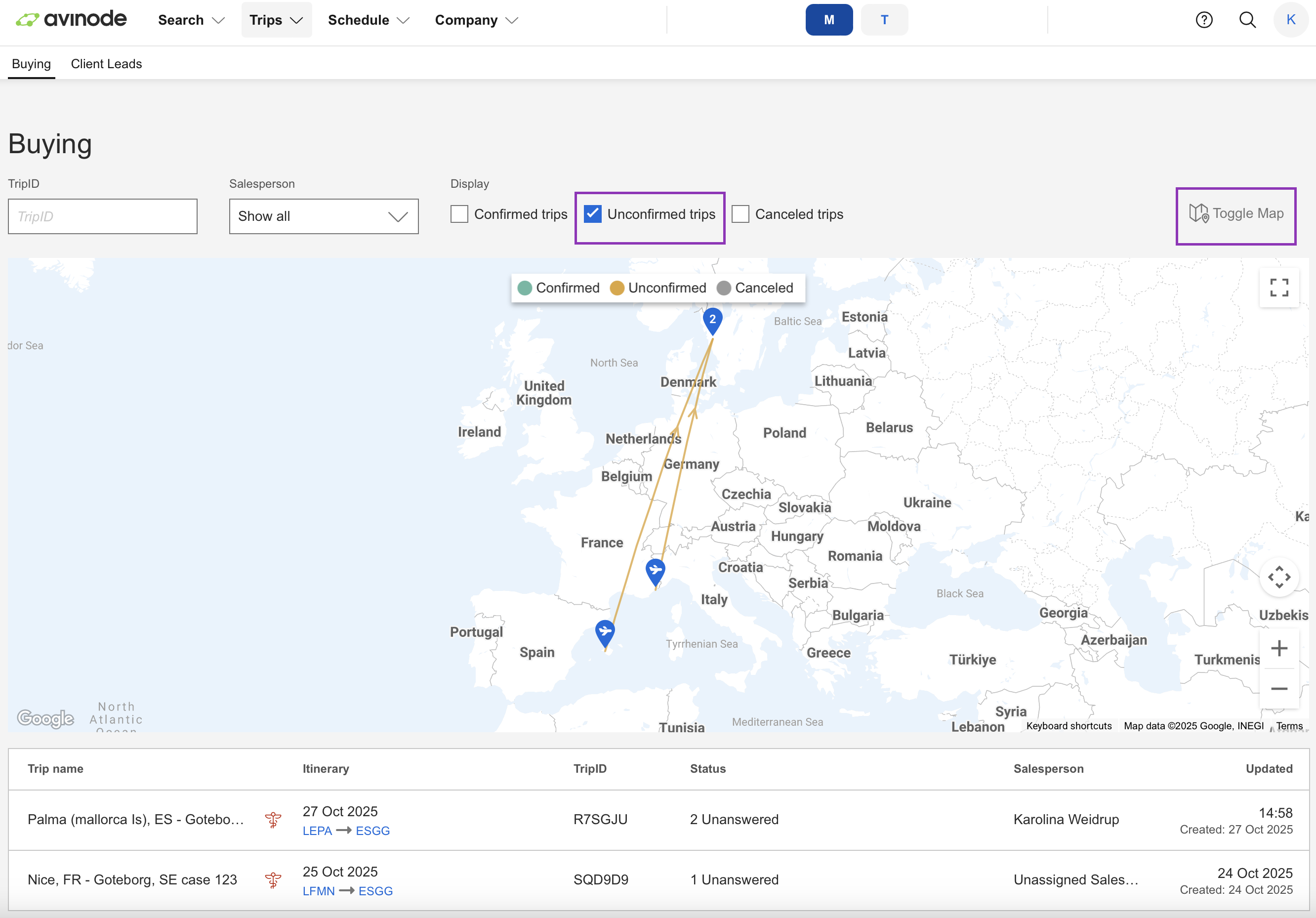This screenshot has height=918, width=1316.
Task: Open the help question mark icon
Action: click(x=1204, y=20)
